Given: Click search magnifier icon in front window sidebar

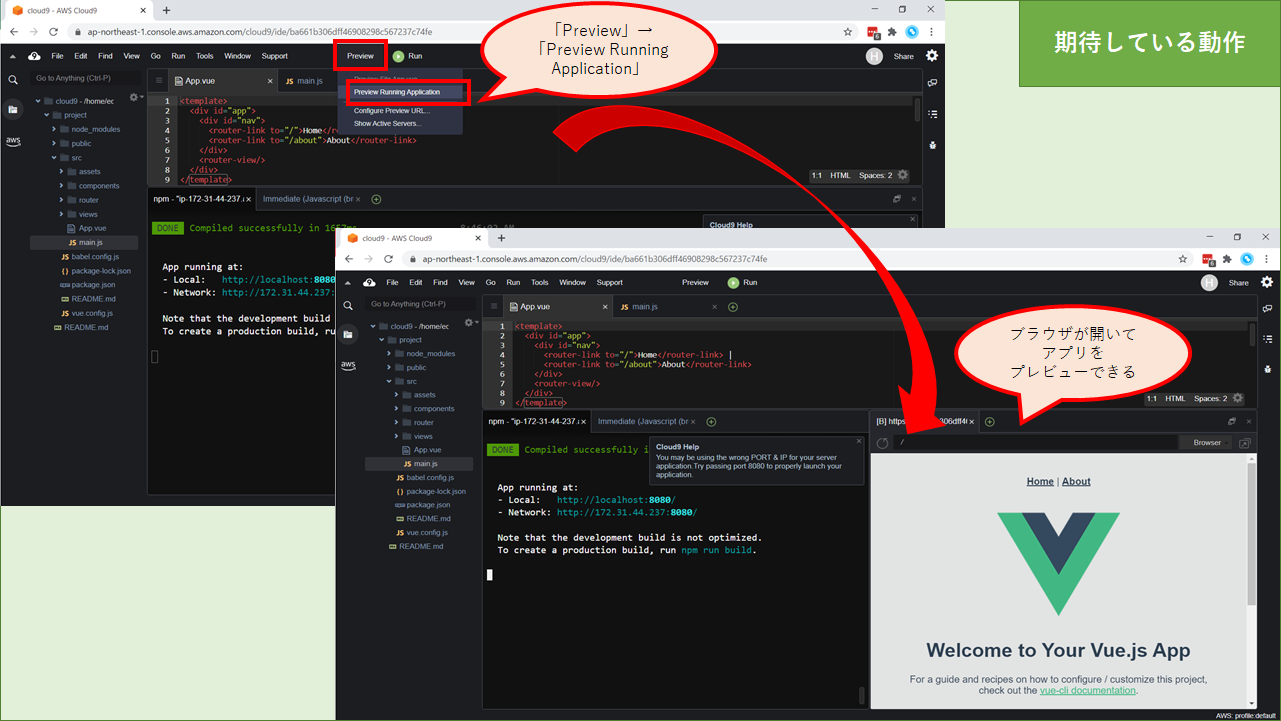Looking at the screenshot, I should pyautogui.click(x=348, y=305).
